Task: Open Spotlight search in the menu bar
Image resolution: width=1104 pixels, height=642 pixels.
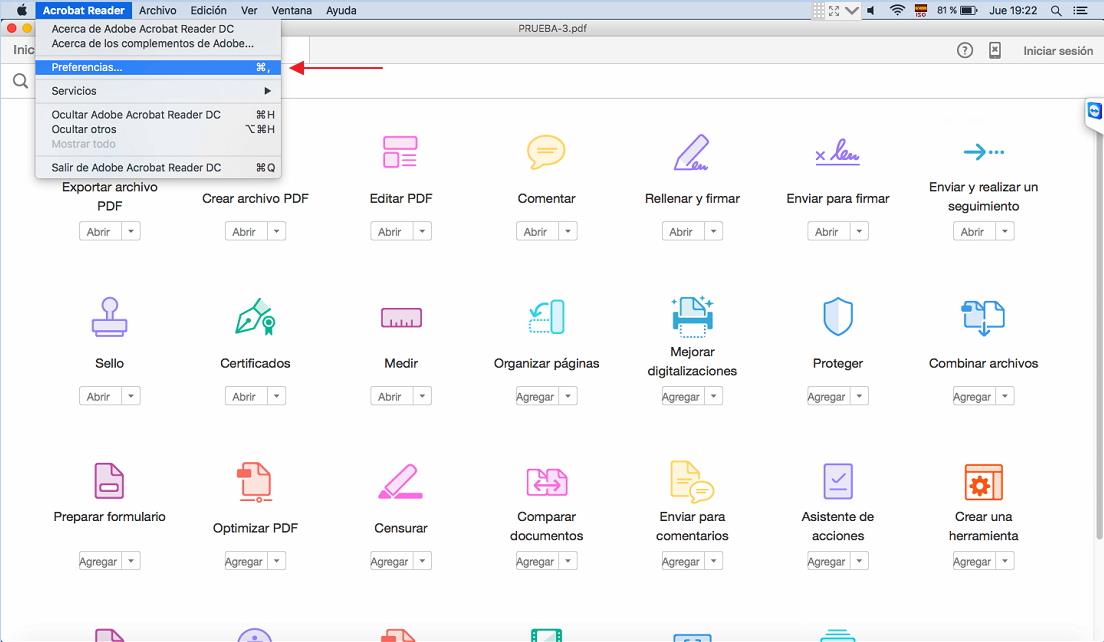Action: 1056,11
